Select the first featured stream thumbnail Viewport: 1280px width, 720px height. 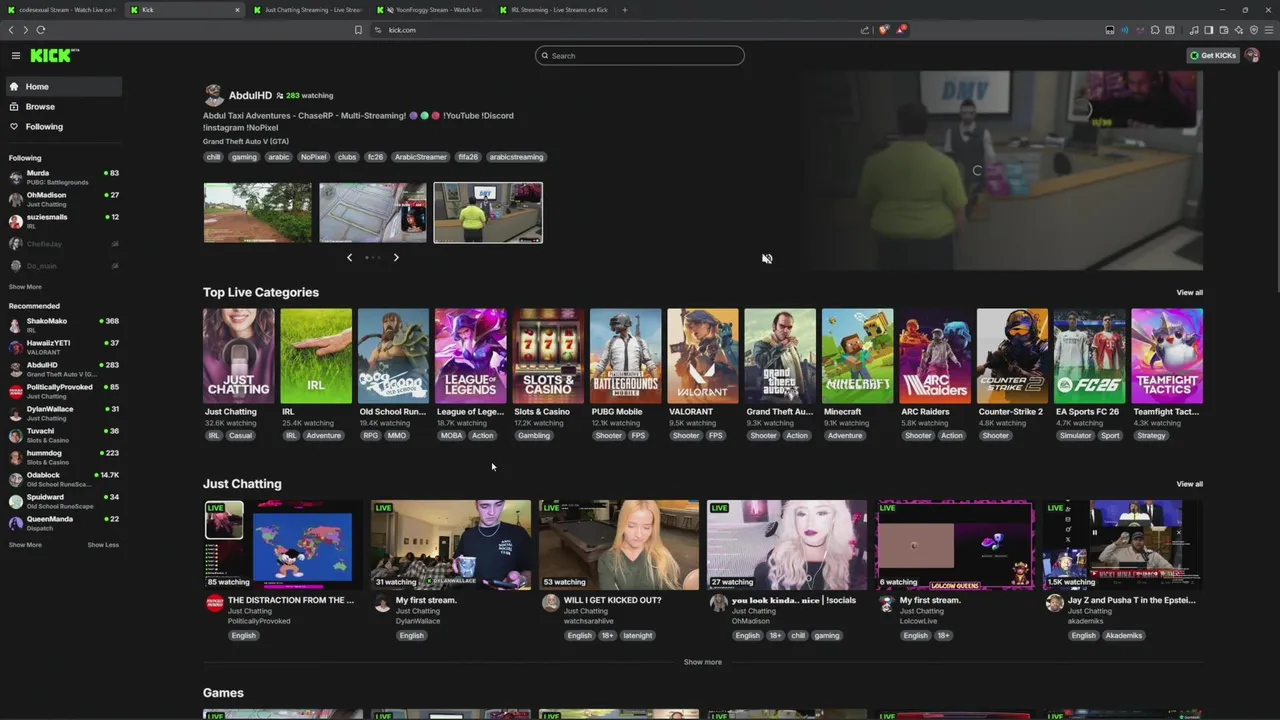click(x=258, y=212)
